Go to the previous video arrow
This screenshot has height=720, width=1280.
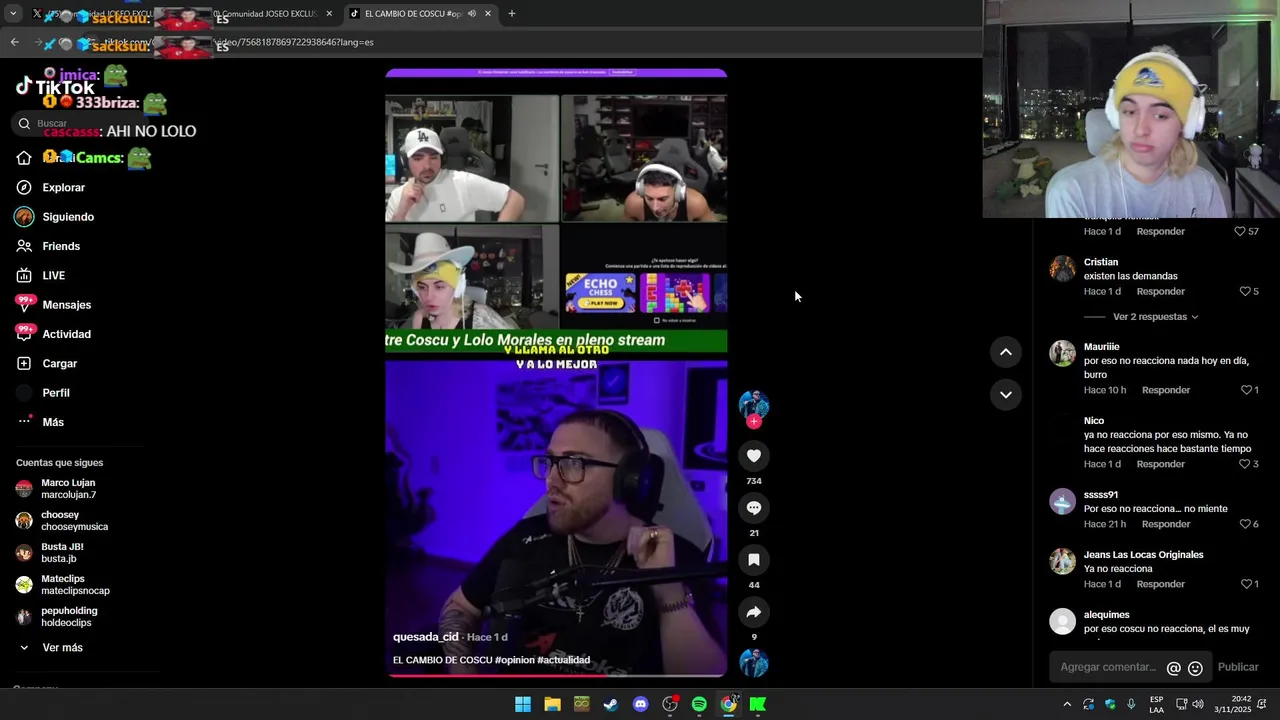[1006, 352]
